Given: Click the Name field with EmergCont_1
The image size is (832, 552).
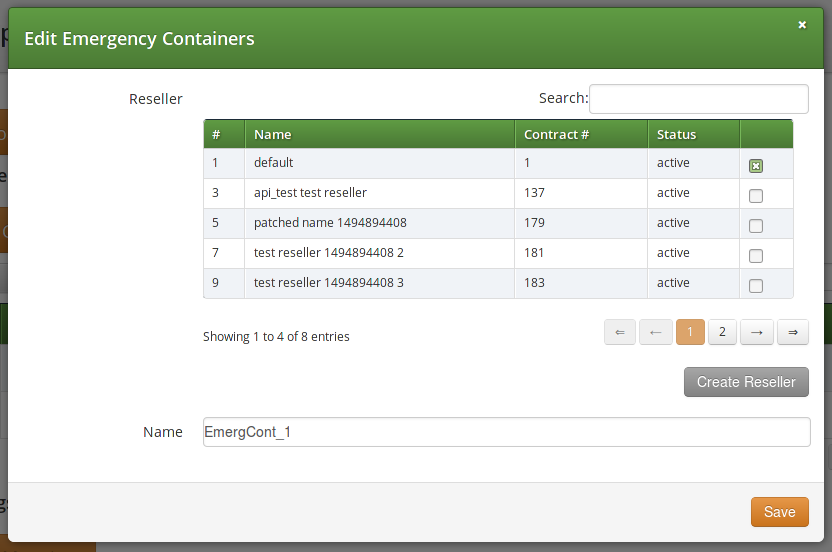Looking at the screenshot, I should click(x=506, y=432).
